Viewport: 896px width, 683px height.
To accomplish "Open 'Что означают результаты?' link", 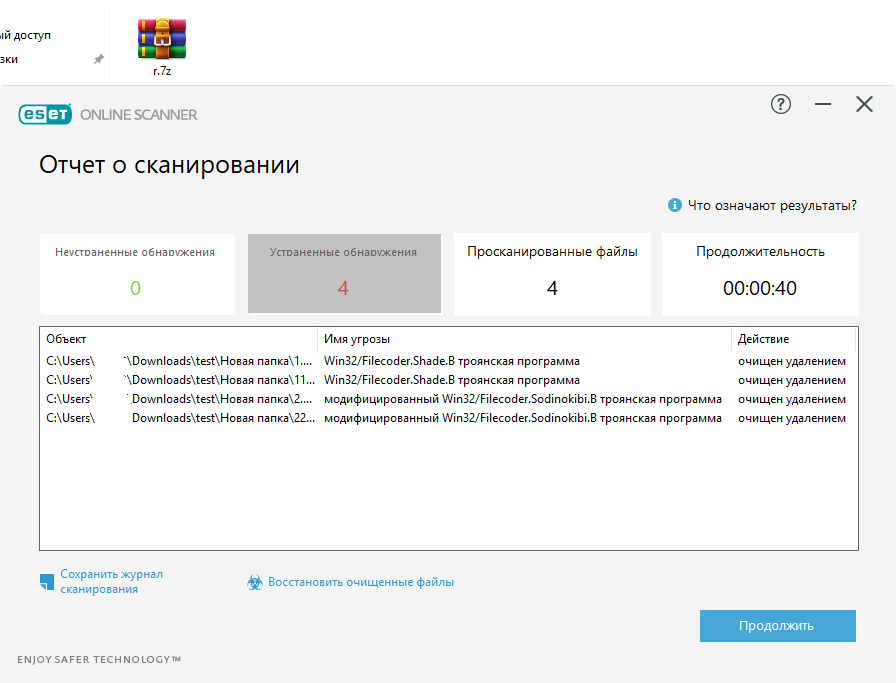I will coord(772,205).
